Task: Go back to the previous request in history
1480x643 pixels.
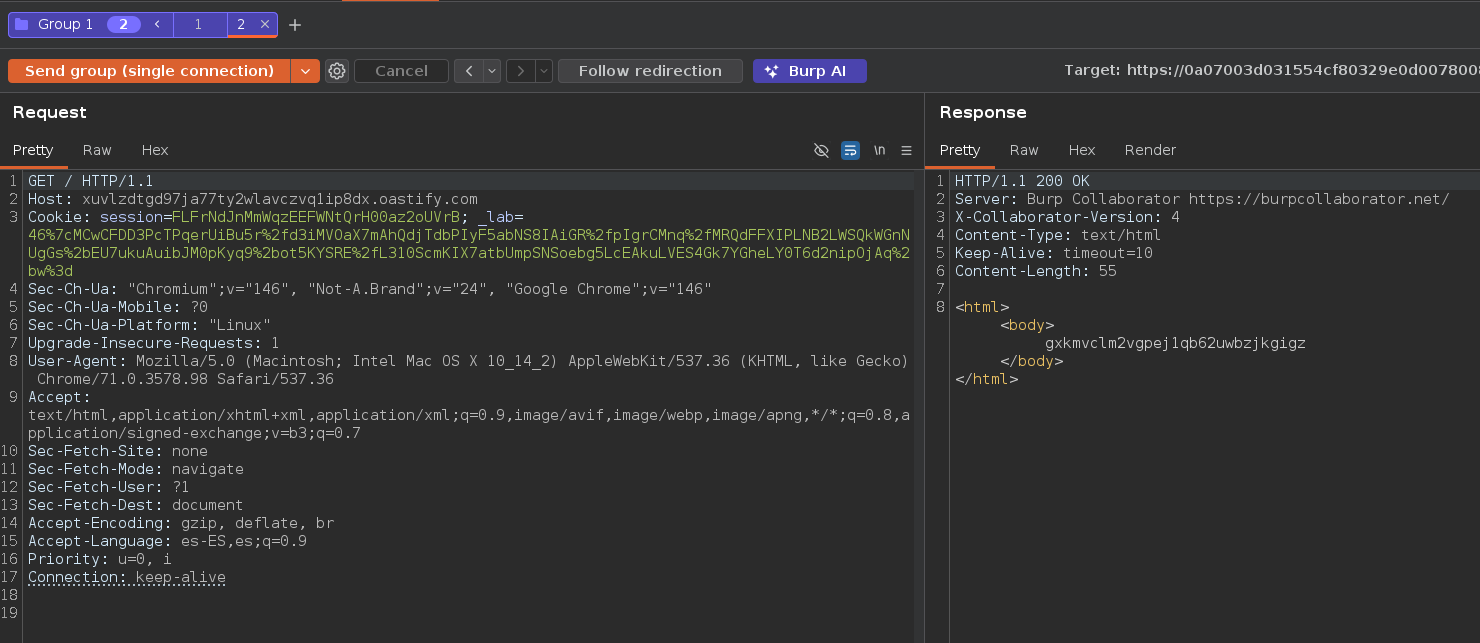Action: click(x=468, y=71)
